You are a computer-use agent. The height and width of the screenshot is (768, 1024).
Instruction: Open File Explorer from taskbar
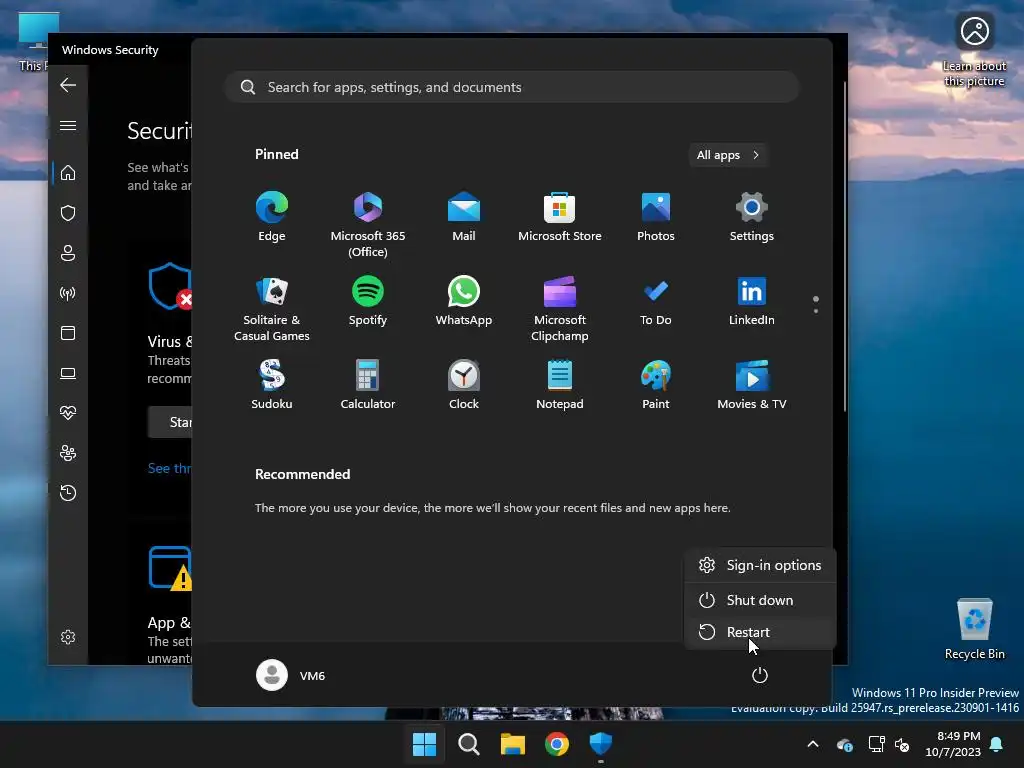513,744
